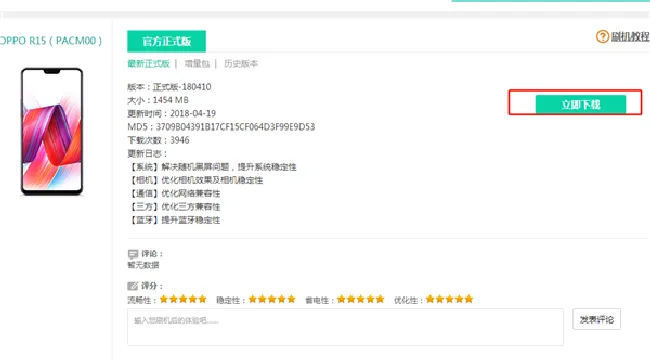
Task: Select the 最新正式版 sub-tab
Action: tap(148, 64)
